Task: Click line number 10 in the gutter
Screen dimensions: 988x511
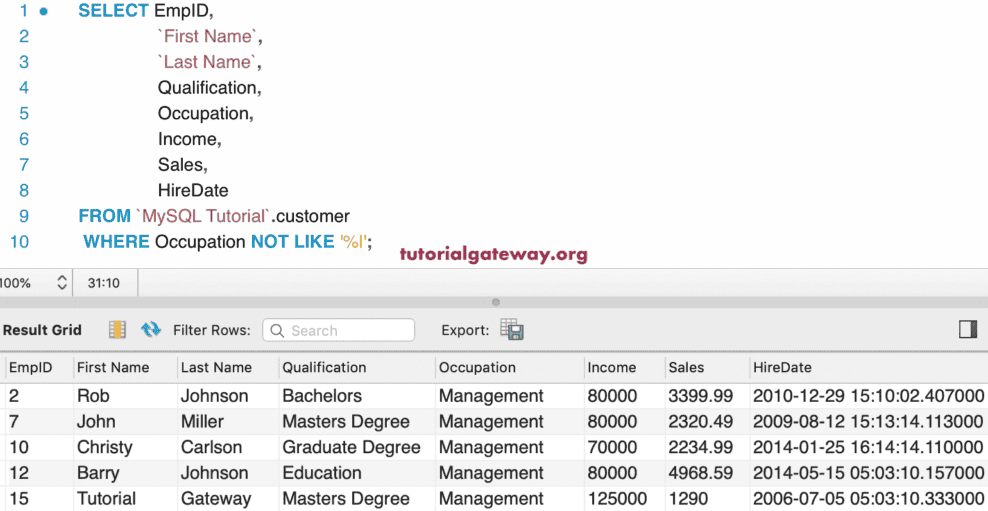Action: [x=19, y=242]
